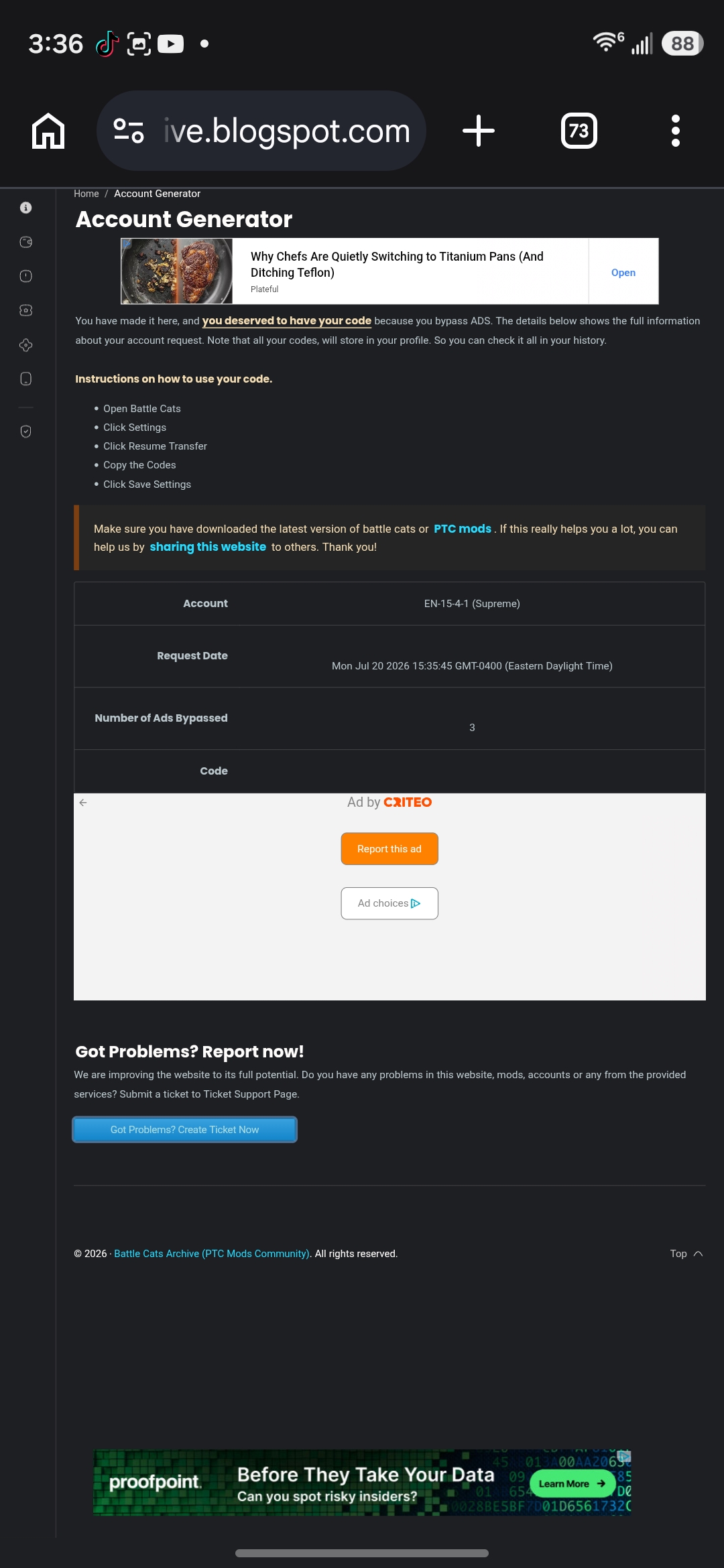Viewport: 724px width, 1568px height.
Task: Go to the browser home page
Action: (48, 131)
